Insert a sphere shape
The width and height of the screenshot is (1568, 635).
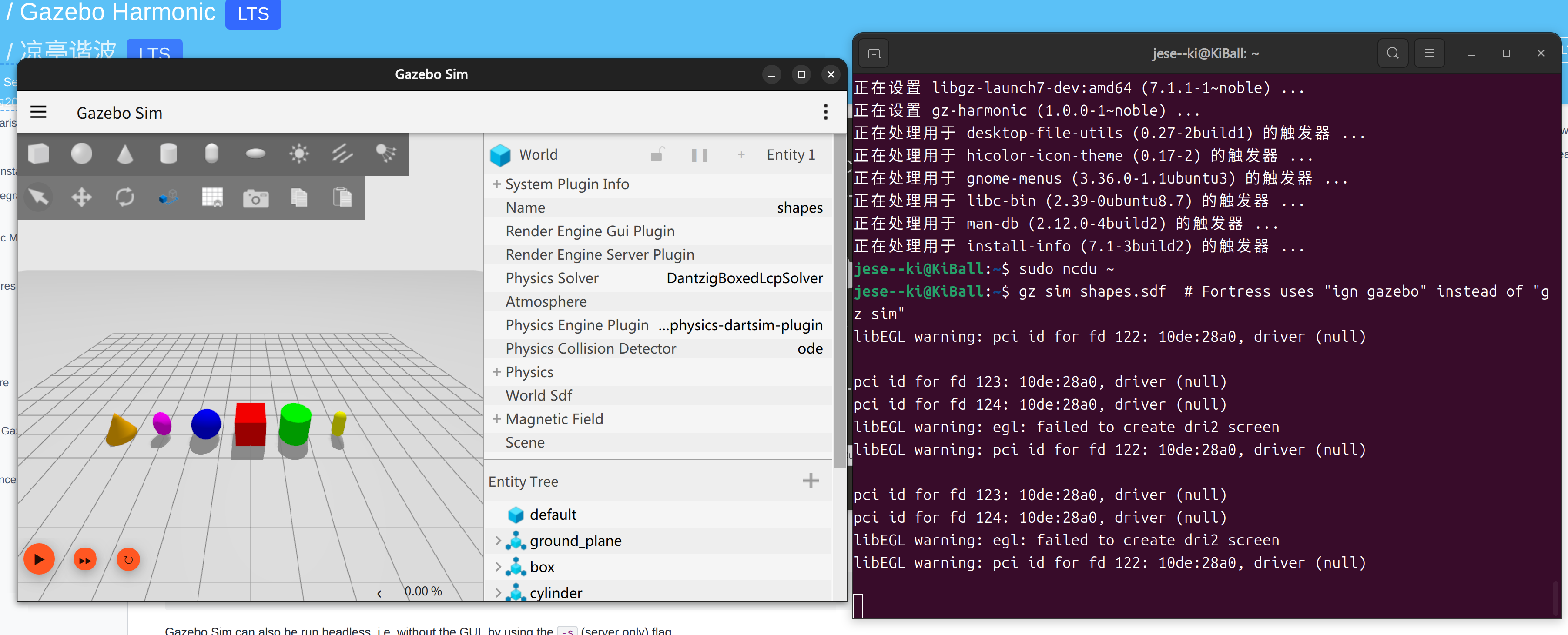coord(81,154)
